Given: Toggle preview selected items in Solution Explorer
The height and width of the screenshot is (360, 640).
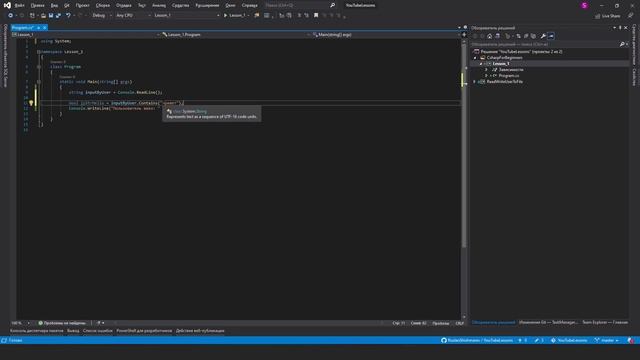Looking at the screenshot, I should click(551, 36).
